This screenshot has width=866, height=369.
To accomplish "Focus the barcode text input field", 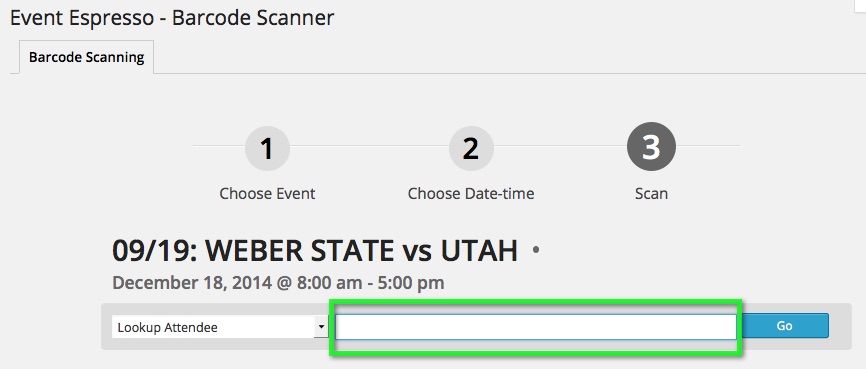I will (x=536, y=327).
